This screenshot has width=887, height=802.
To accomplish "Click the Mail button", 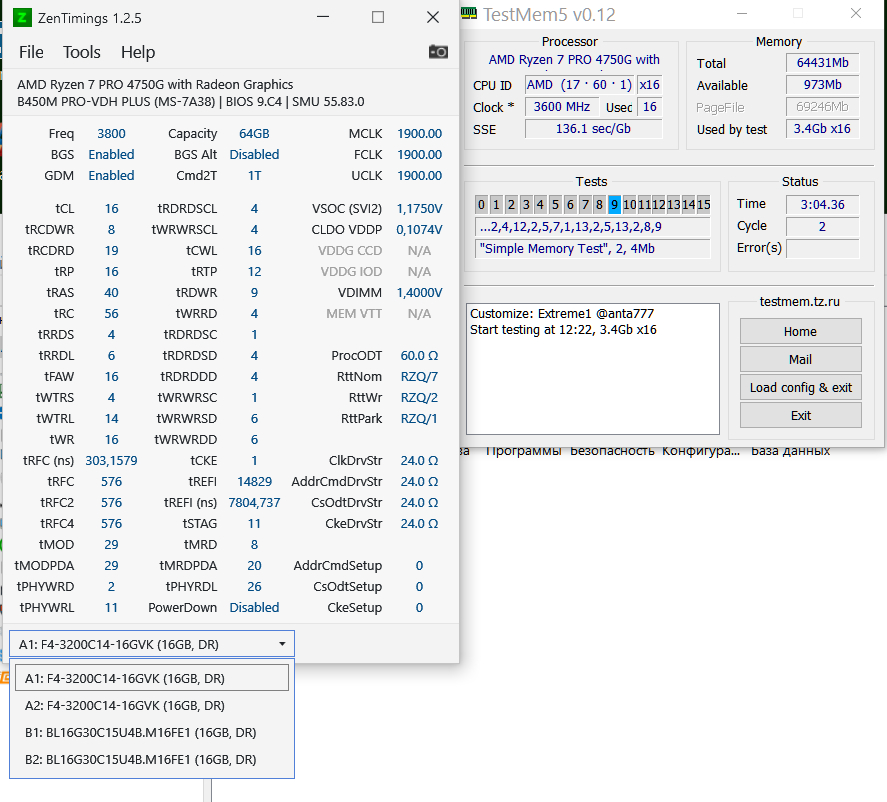I will point(800,359).
